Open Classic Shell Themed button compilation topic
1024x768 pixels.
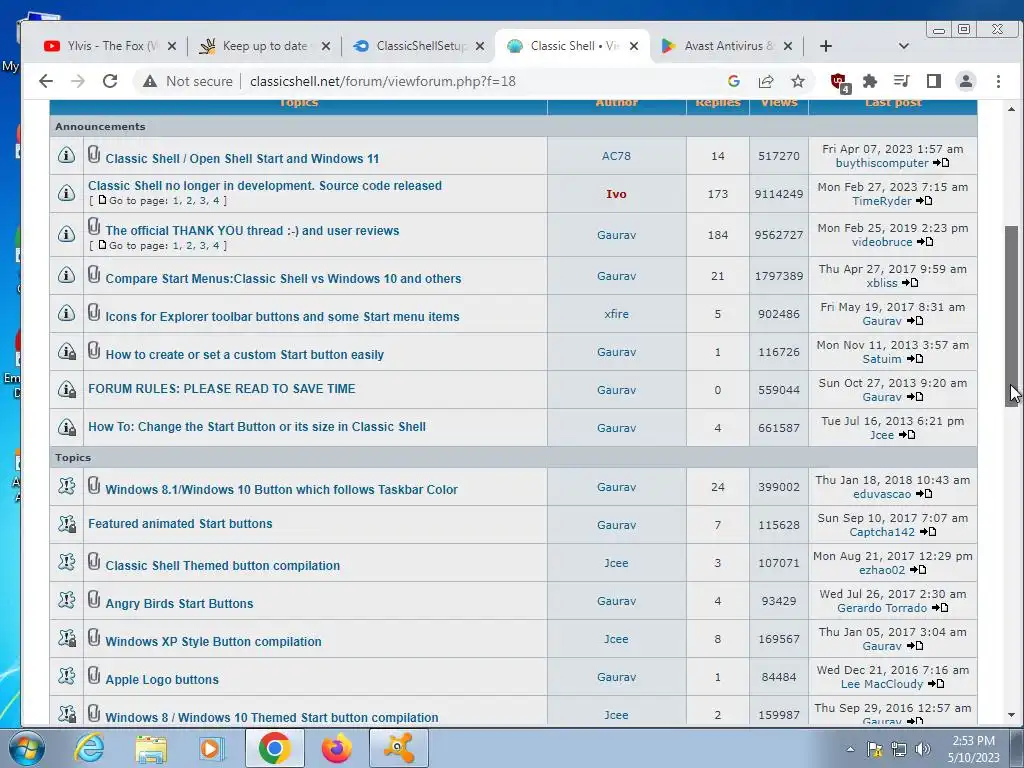(x=223, y=566)
